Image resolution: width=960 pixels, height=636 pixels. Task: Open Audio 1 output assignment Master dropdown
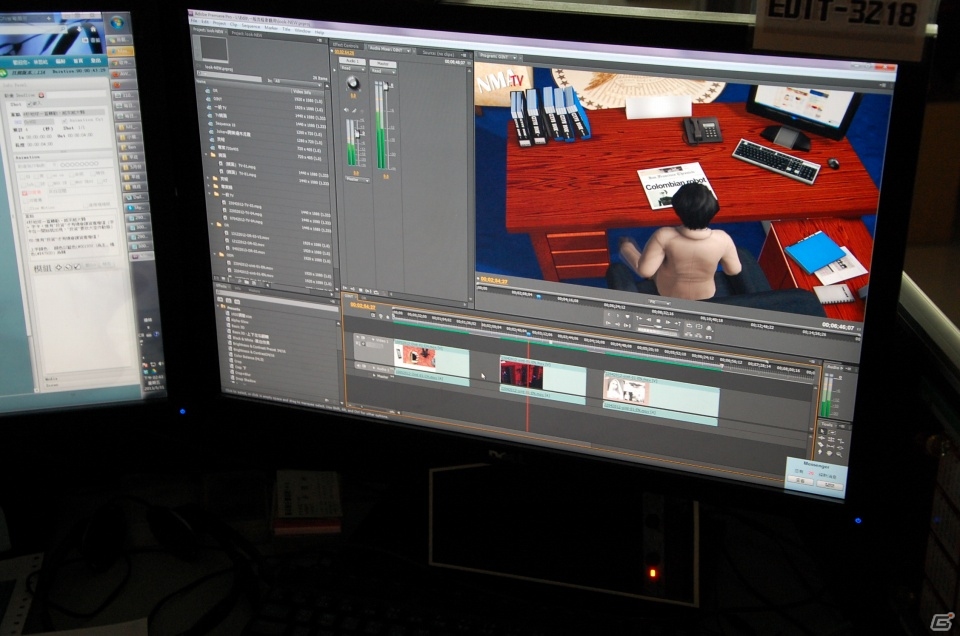pos(357,179)
